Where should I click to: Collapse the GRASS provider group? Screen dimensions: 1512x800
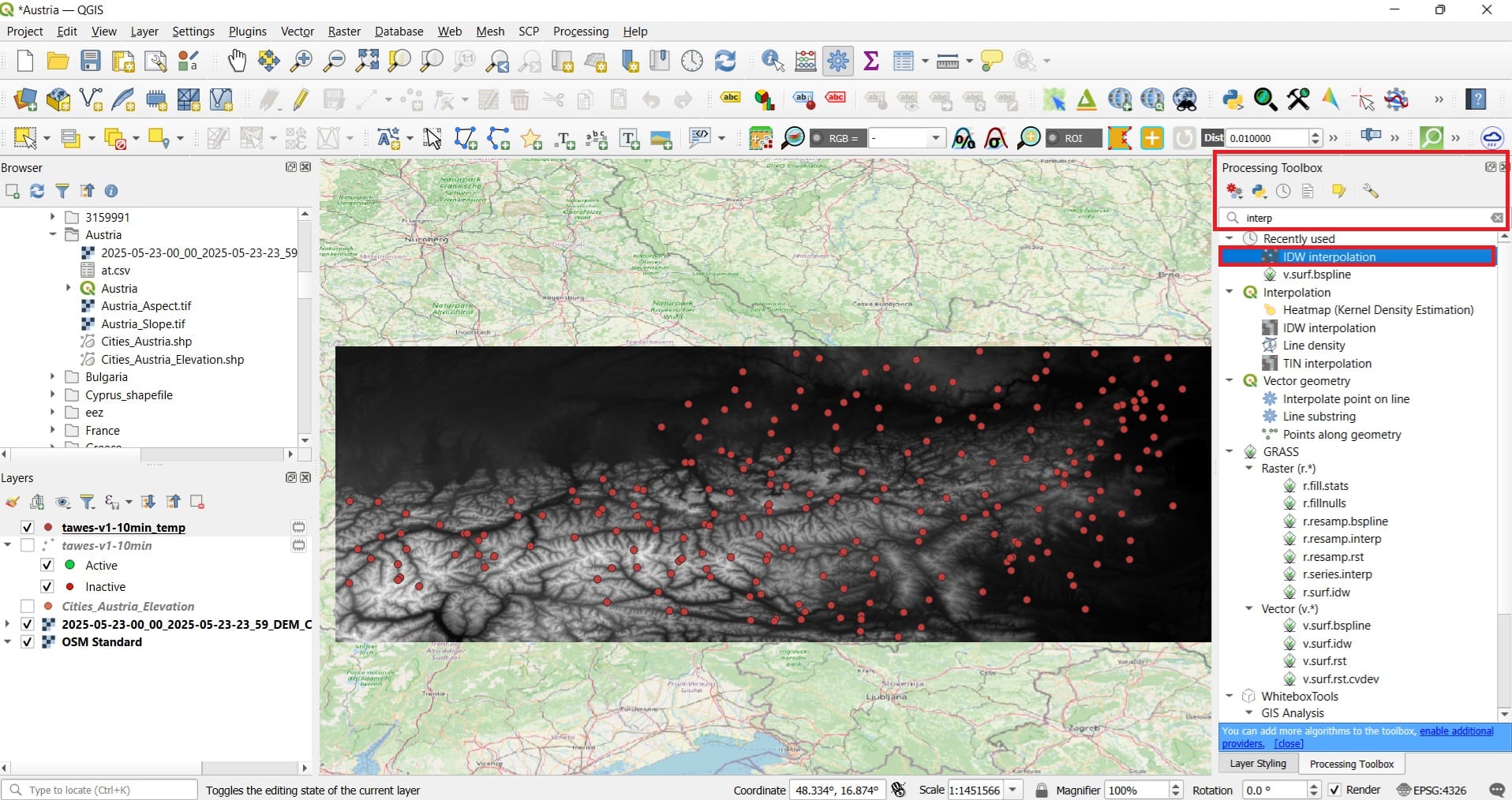(x=1229, y=451)
